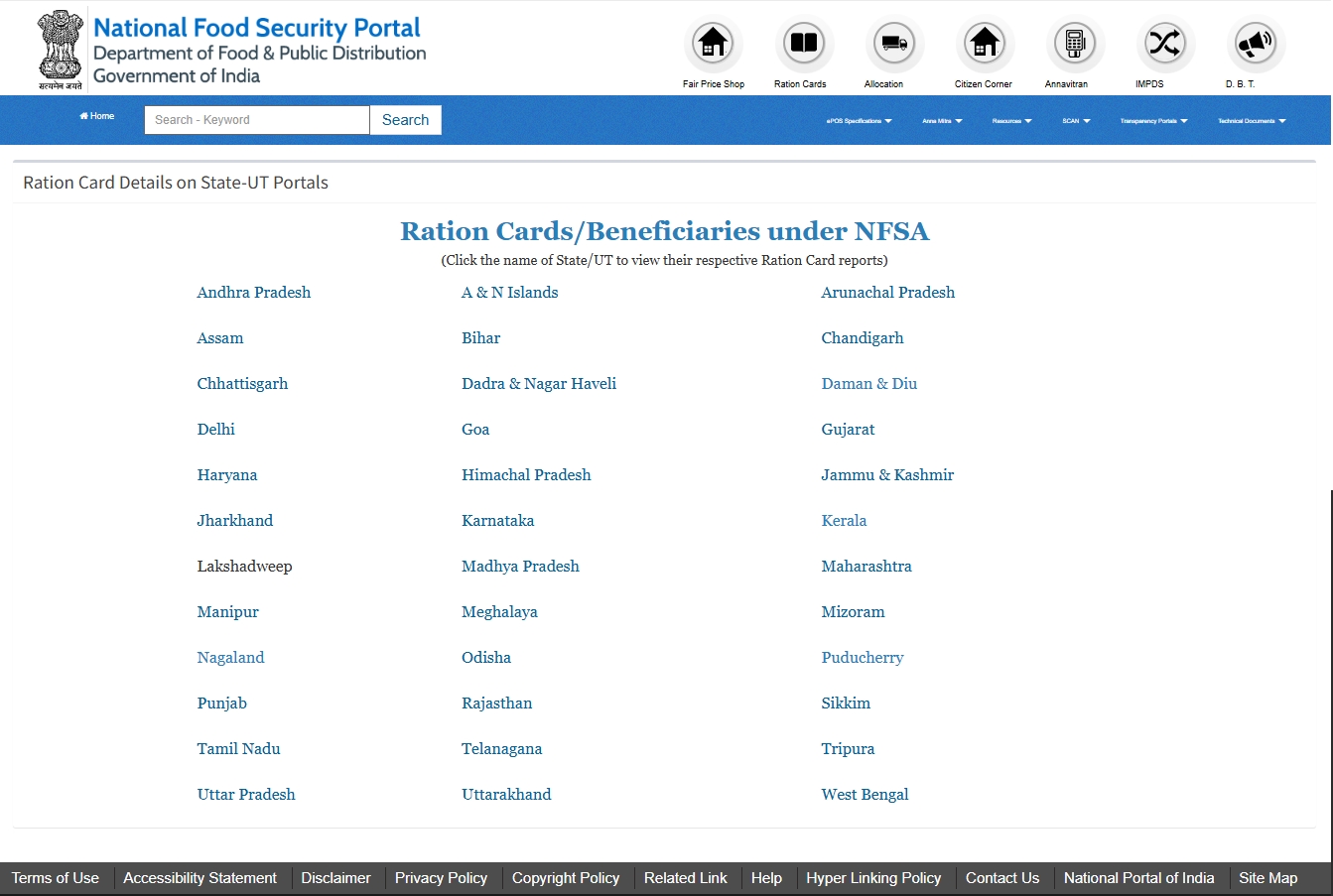Open the Fair Price Shop icon
The image size is (1333, 896).
(713, 44)
